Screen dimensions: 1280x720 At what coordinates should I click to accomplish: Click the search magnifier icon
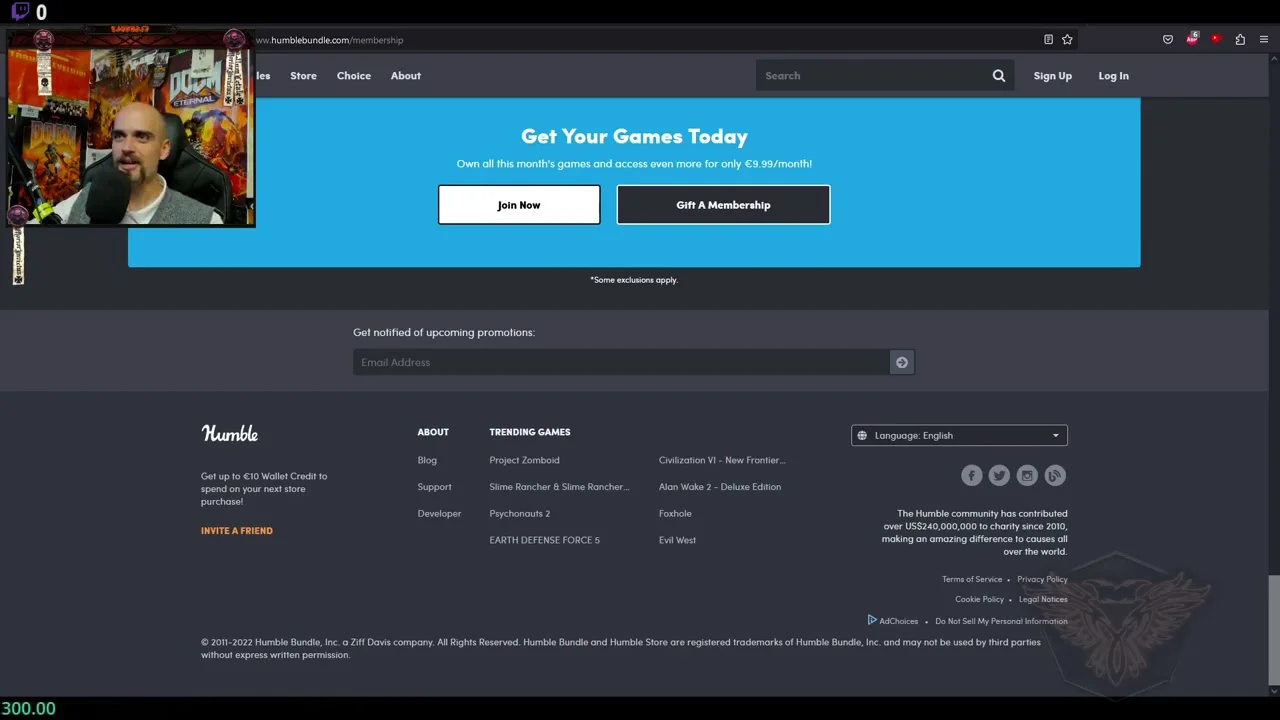point(998,76)
